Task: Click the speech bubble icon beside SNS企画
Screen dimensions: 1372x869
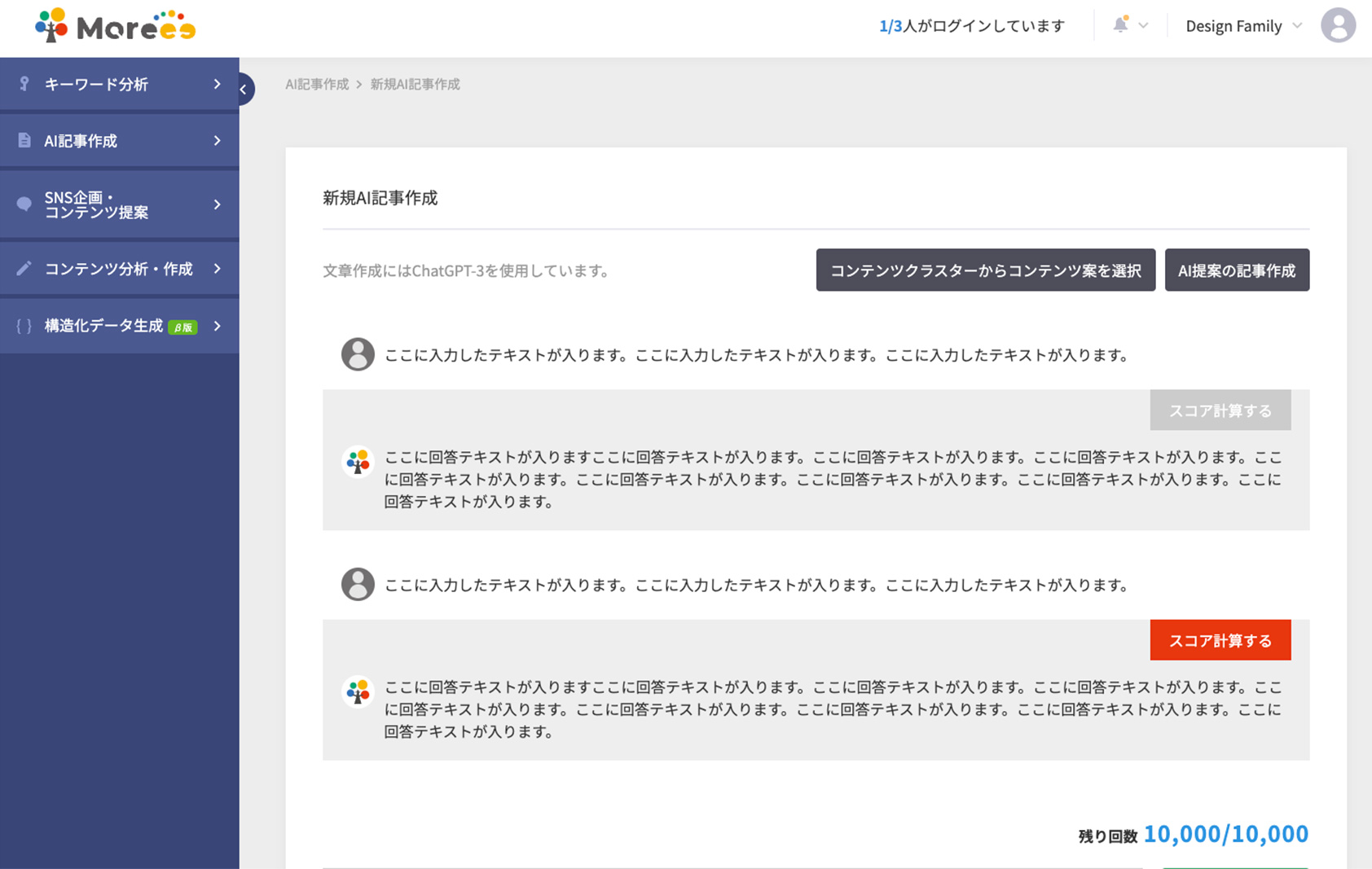Action: (24, 204)
